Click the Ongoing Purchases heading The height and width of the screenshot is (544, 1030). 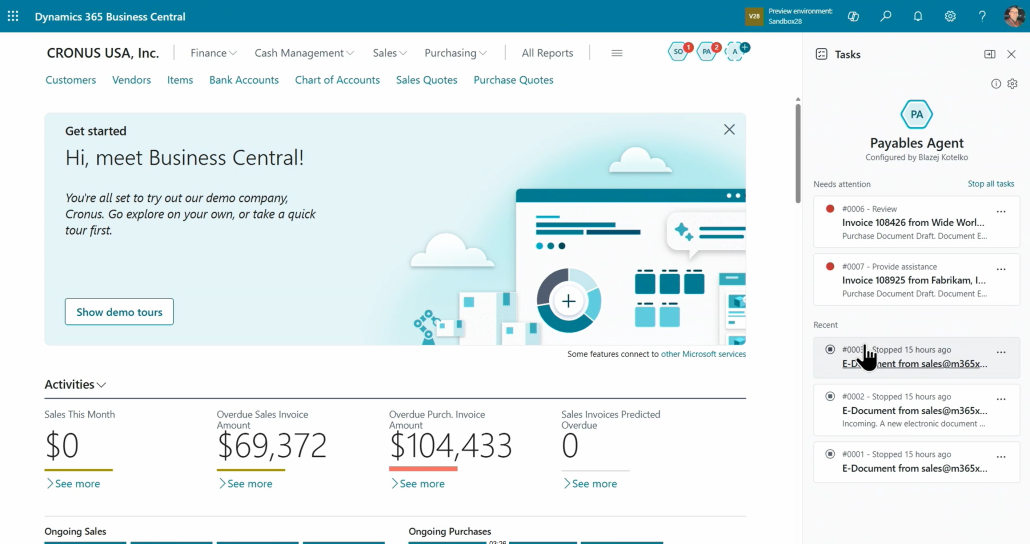click(x=449, y=532)
